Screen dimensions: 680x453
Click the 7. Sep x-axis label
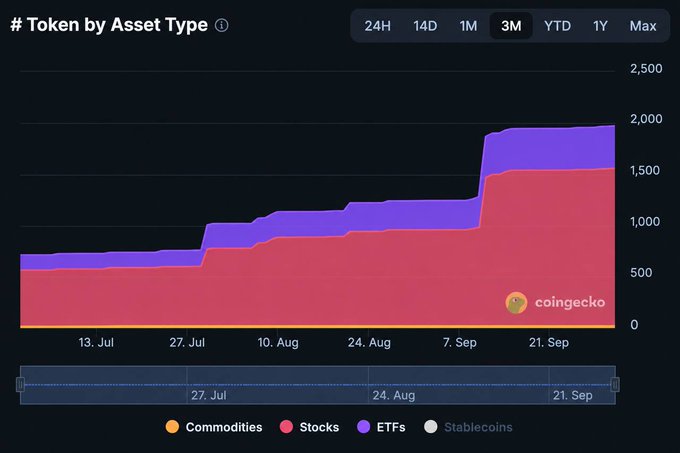pyautogui.click(x=460, y=342)
